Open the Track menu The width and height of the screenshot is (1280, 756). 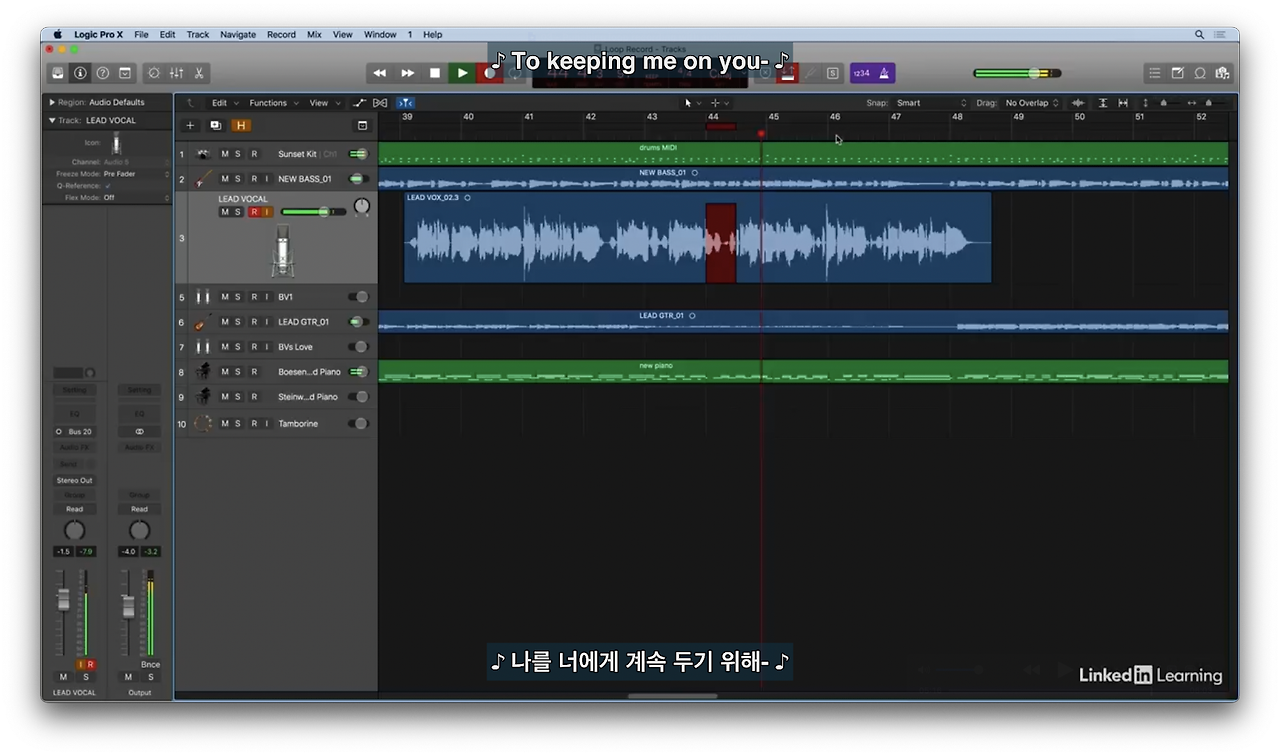pos(198,34)
